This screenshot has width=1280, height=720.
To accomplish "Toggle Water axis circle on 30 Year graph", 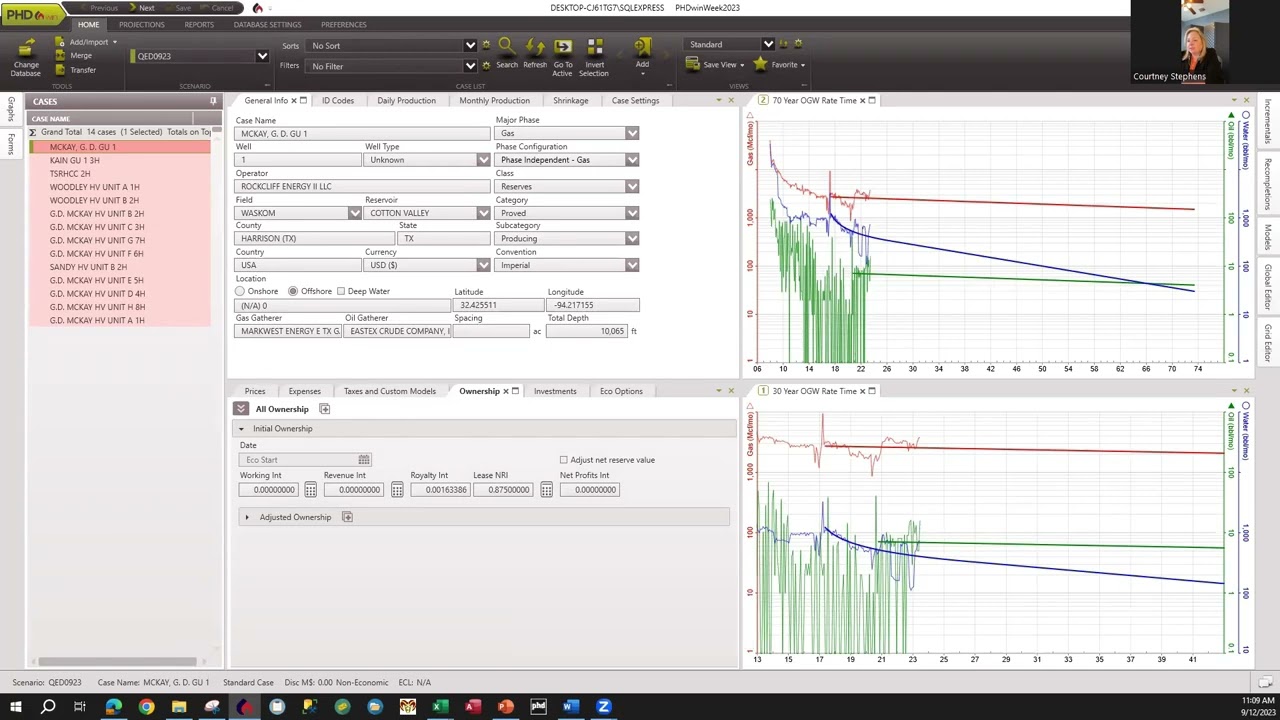I will (1246, 406).
